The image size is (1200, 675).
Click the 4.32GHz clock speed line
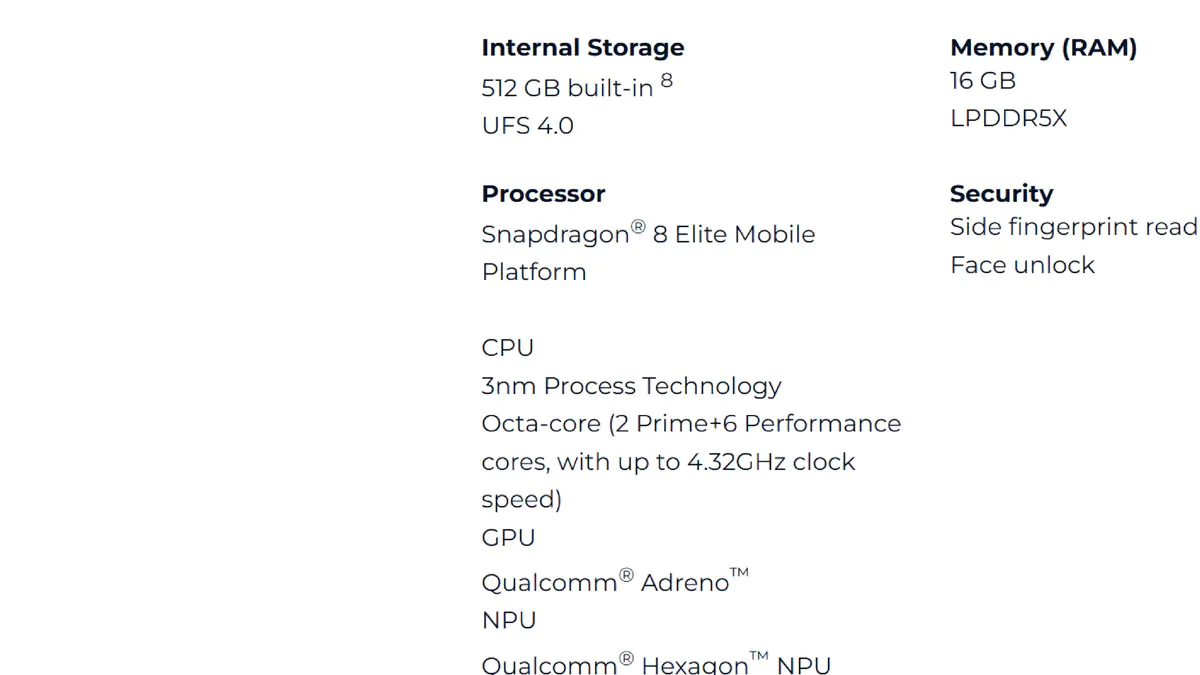[668, 462]
